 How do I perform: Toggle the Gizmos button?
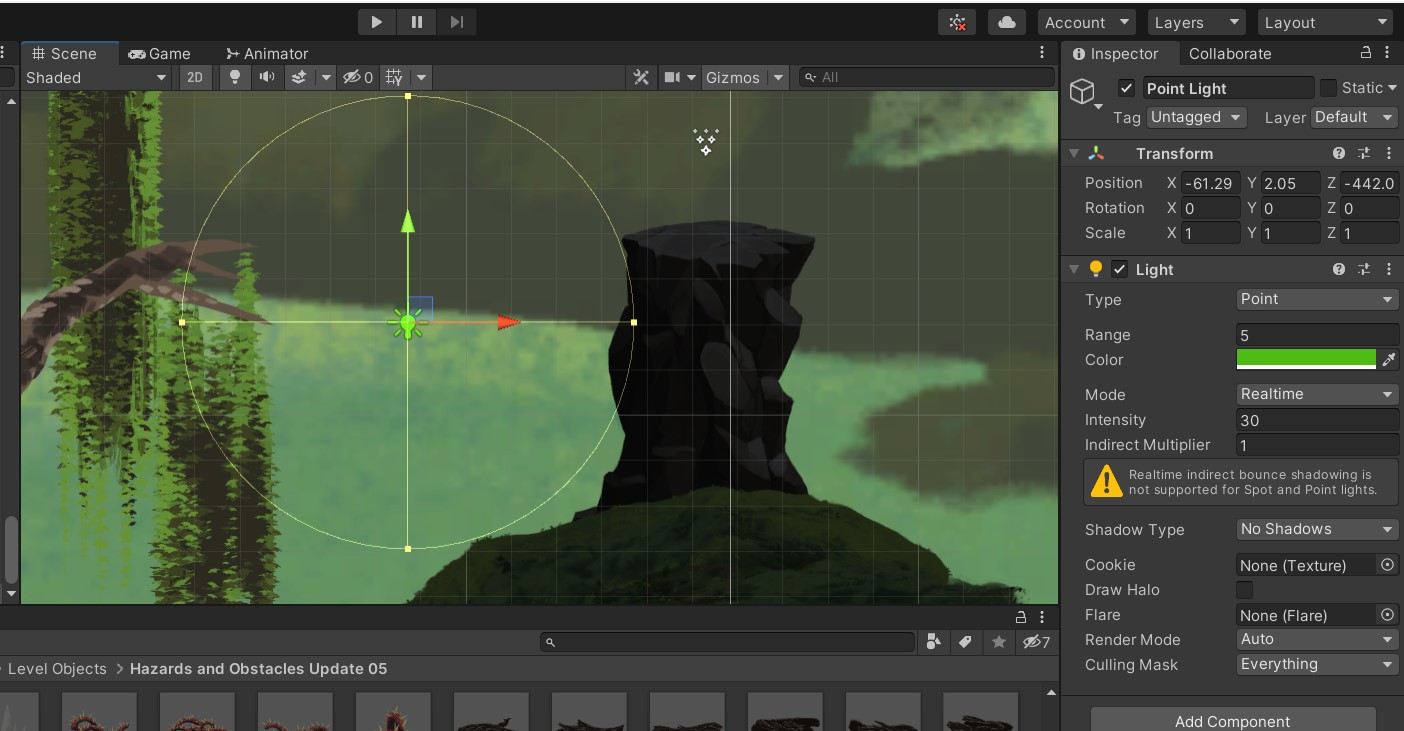pos(733,78)
